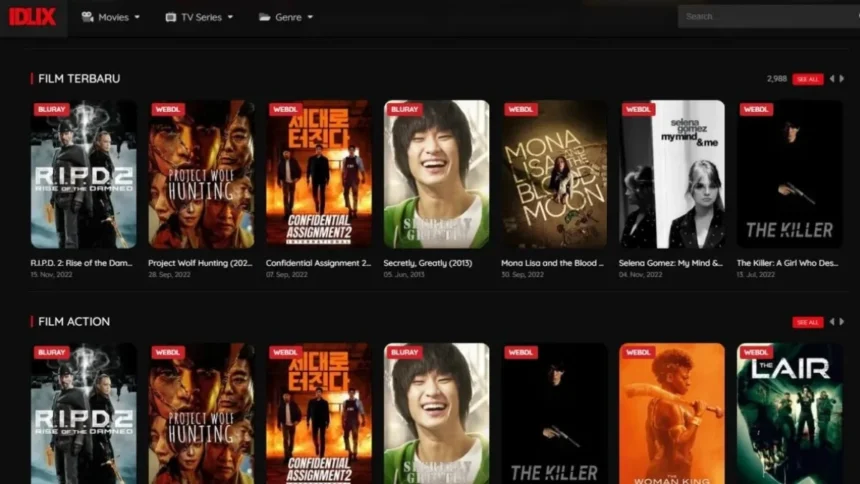Screen dimensions: 860x484
Task: Open R.I.P.D. 2 poster in Film Action
Action: (x=83, y=413)
